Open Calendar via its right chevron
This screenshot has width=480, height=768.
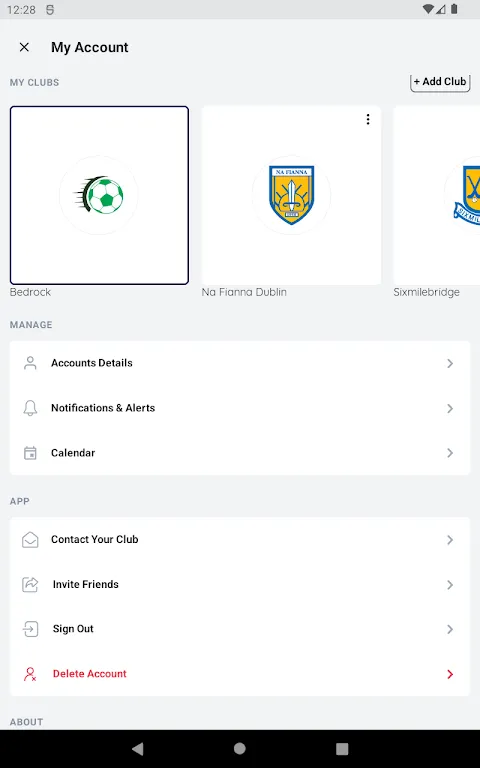450,453
